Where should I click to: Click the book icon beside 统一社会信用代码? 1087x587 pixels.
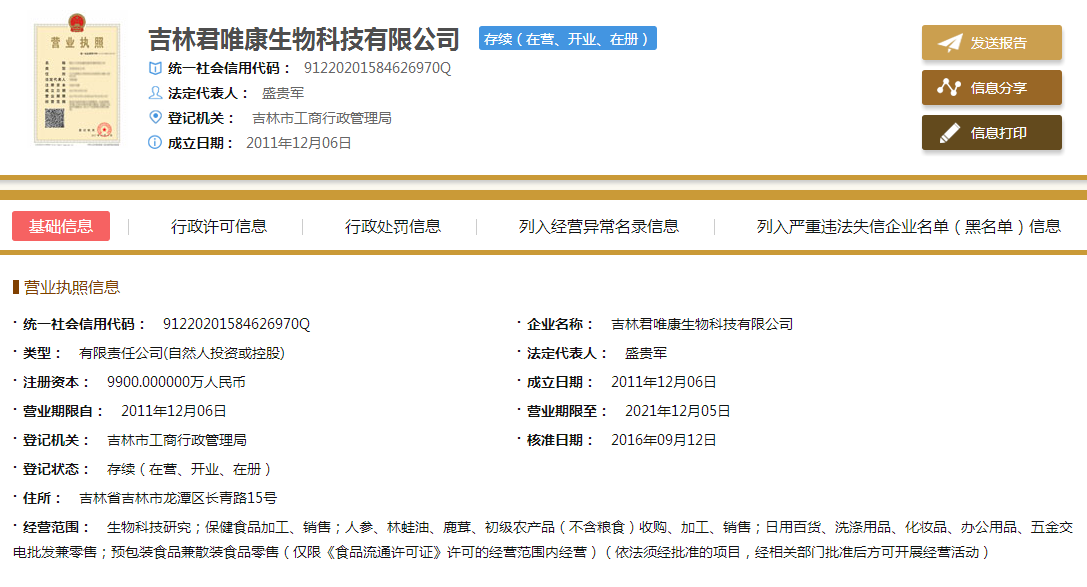(155, 68)
